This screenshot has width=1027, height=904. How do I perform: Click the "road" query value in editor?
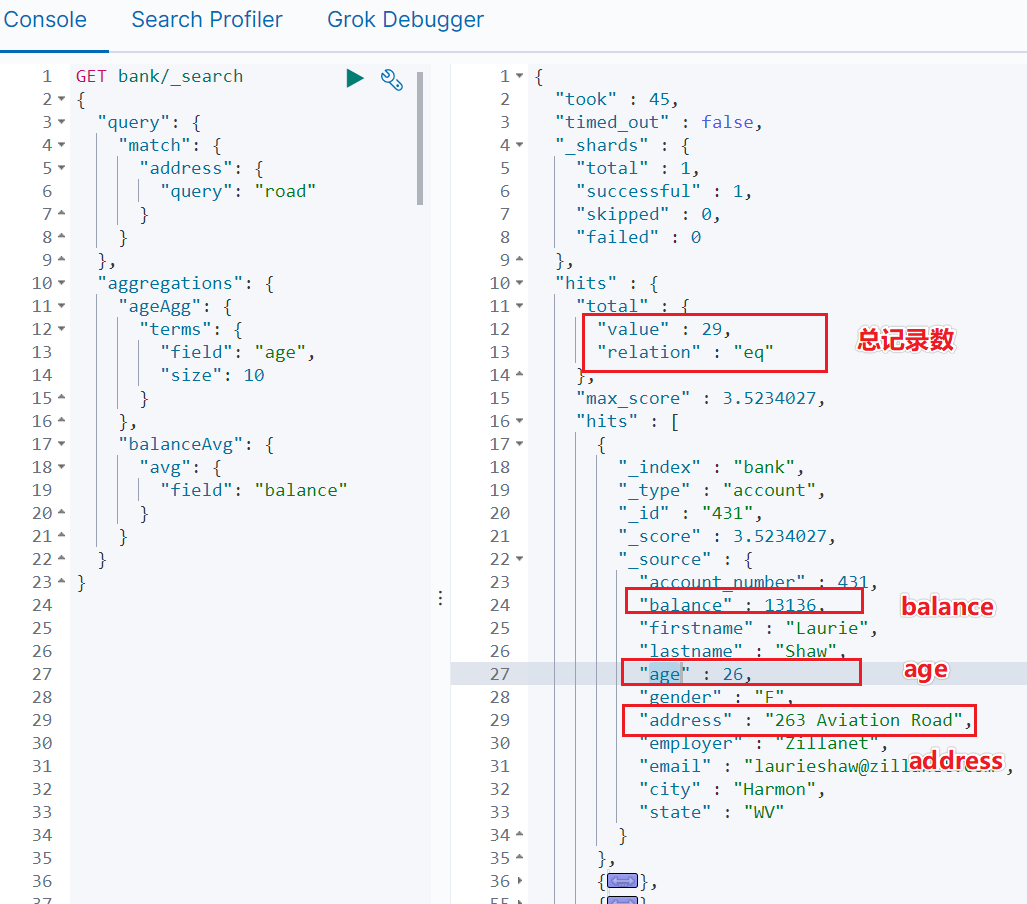[285, 191]
